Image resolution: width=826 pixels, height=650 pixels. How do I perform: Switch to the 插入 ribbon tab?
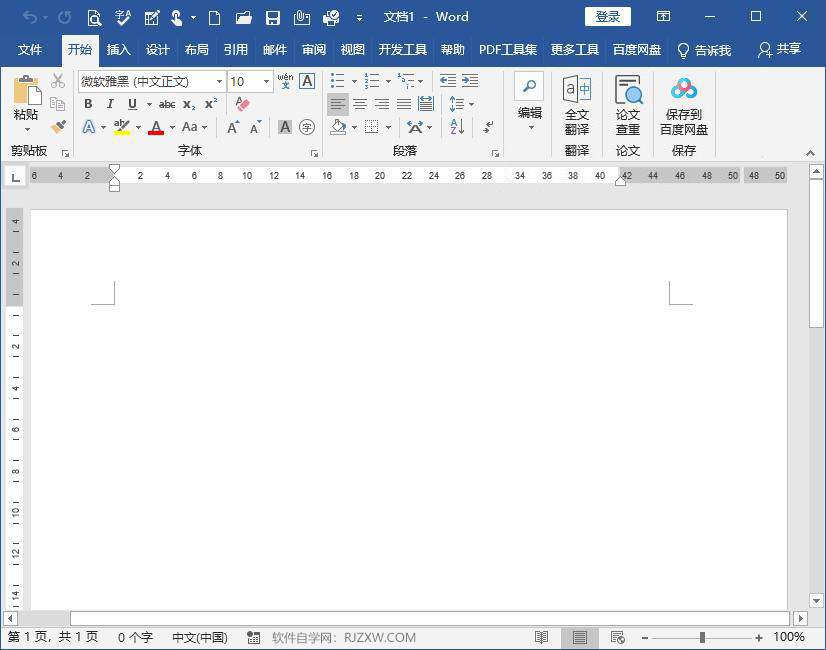point(118,49)
